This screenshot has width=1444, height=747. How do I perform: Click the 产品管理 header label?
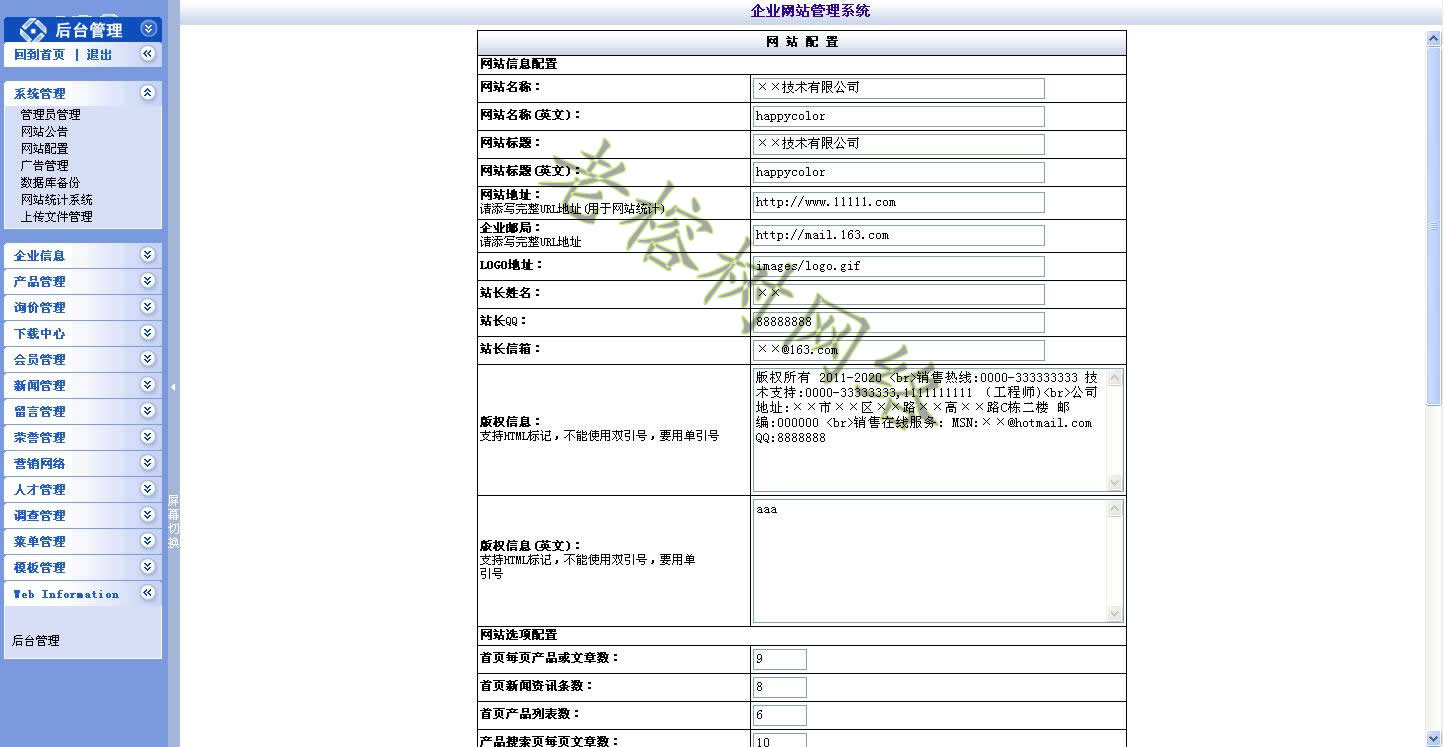40,282
